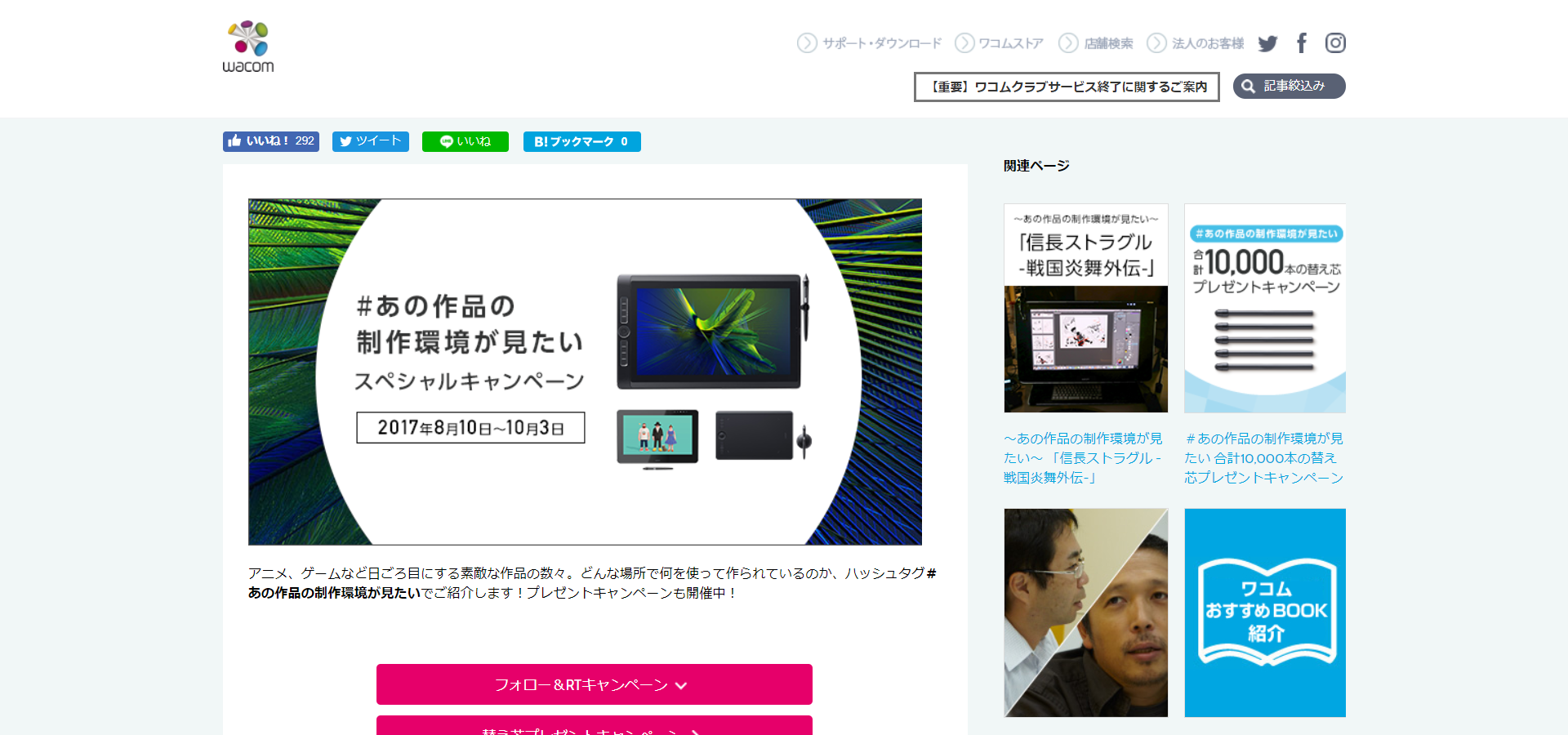This screenshot has height=735, width=1568.
Task: Open Wacom's Facebook page icon
Action: click(1302, 42)
